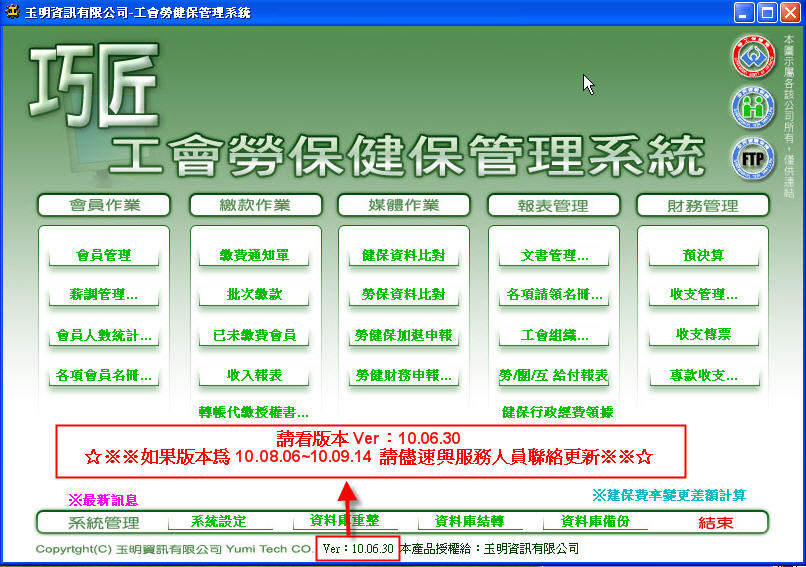Open 預決算
806x567 pixels.
[704, 255]
